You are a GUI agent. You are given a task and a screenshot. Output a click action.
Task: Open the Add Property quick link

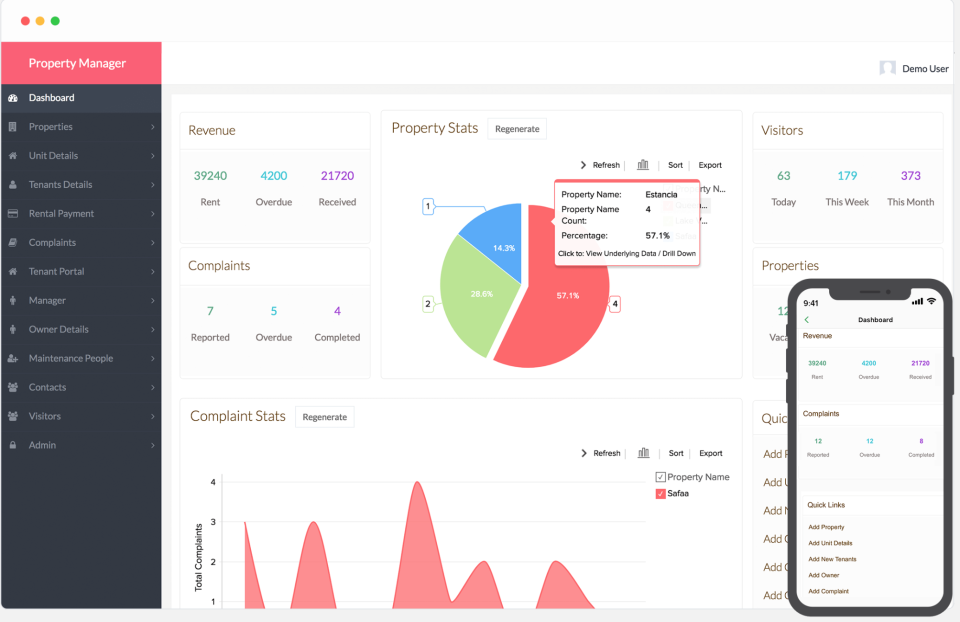tap(826, 527)
